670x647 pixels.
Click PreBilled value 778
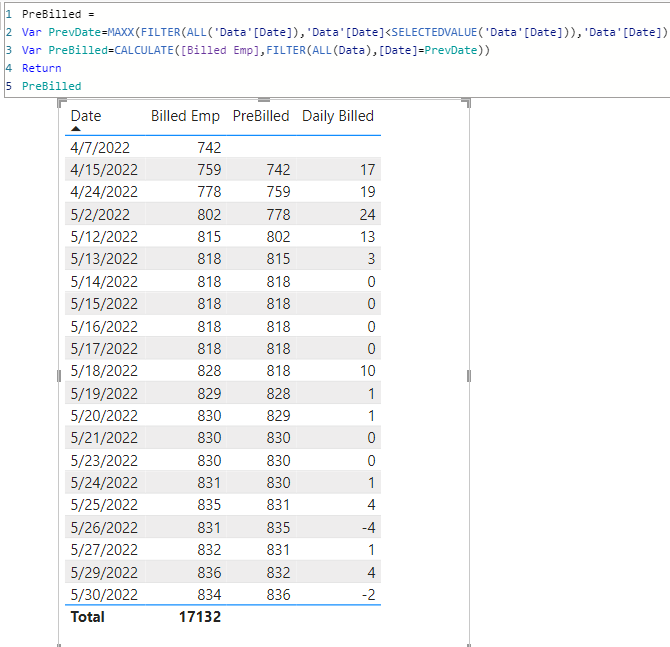click(278, 215)
